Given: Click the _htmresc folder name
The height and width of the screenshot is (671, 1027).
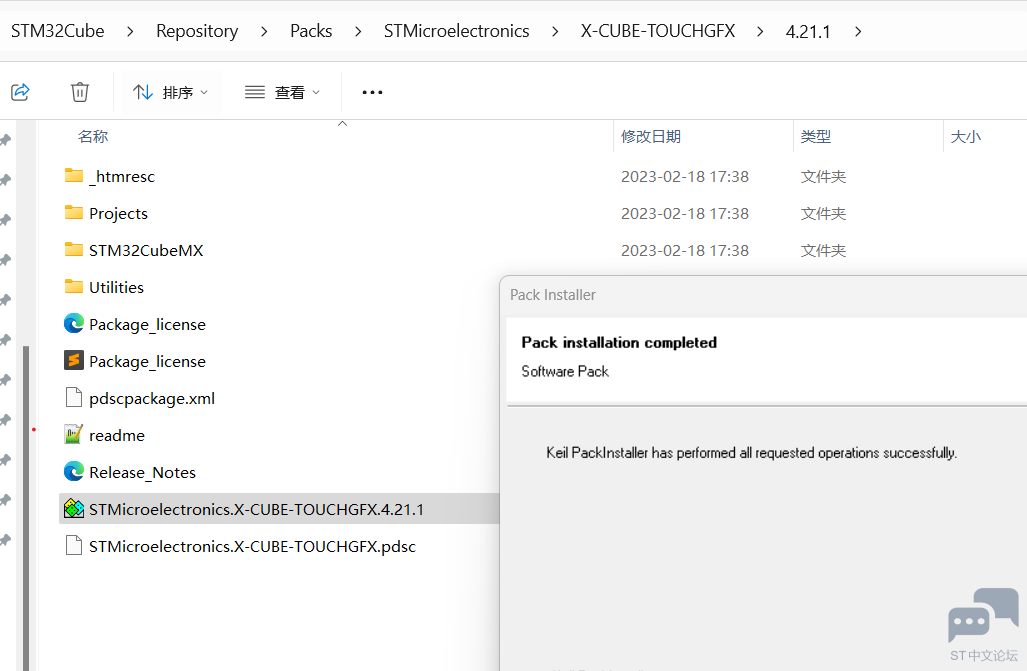Looking at the screenshot, I should 122,176.
